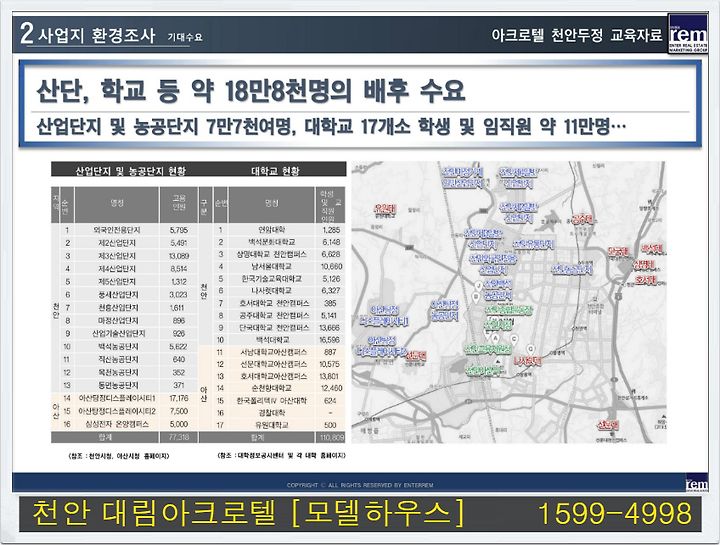This screenshot has height=545, width=720.
Task: Click the red 나사렛대 map label
Action: 527,361
